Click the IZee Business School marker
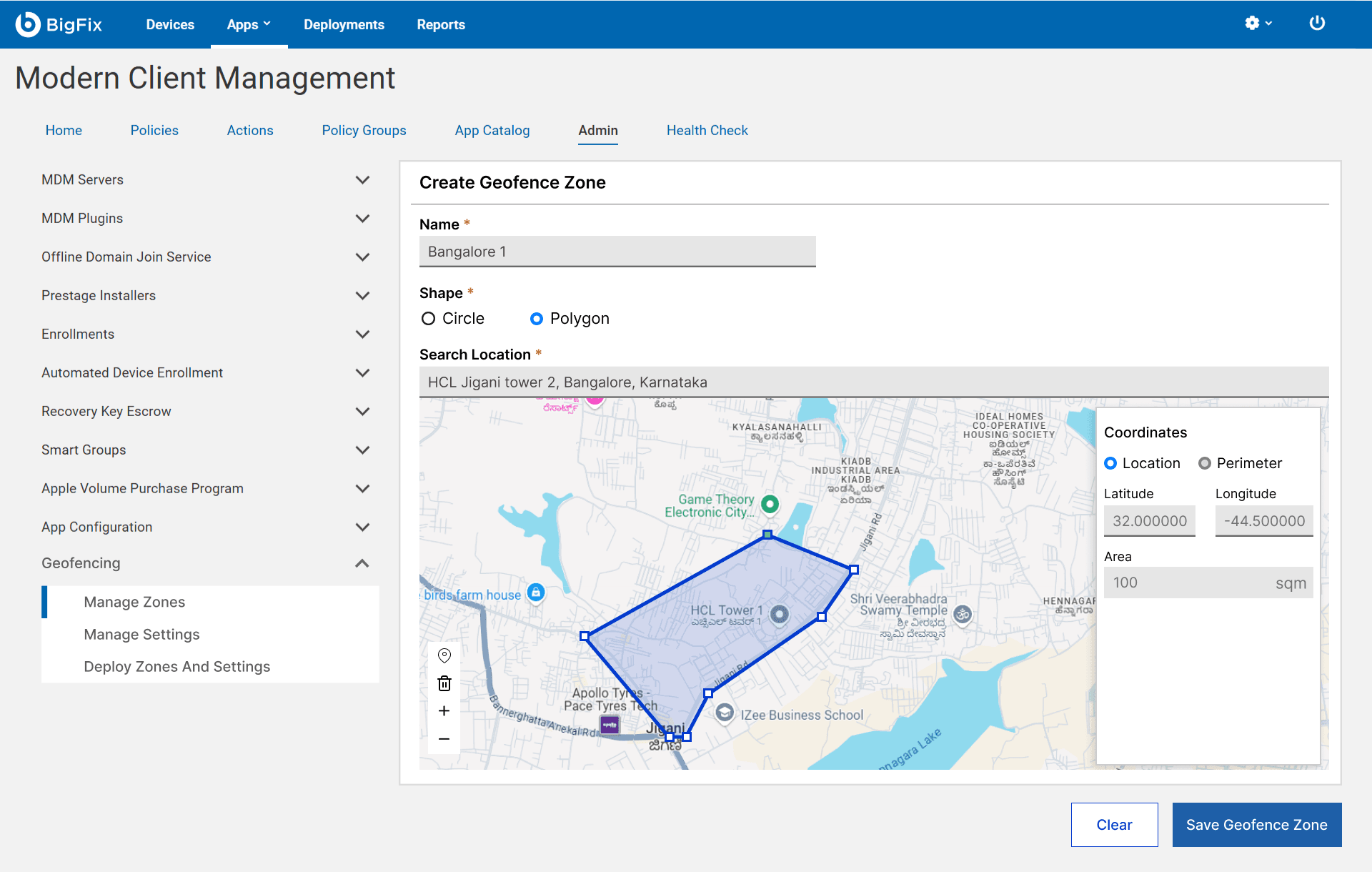The image size is (1372, 872). [x=725, y=713]
